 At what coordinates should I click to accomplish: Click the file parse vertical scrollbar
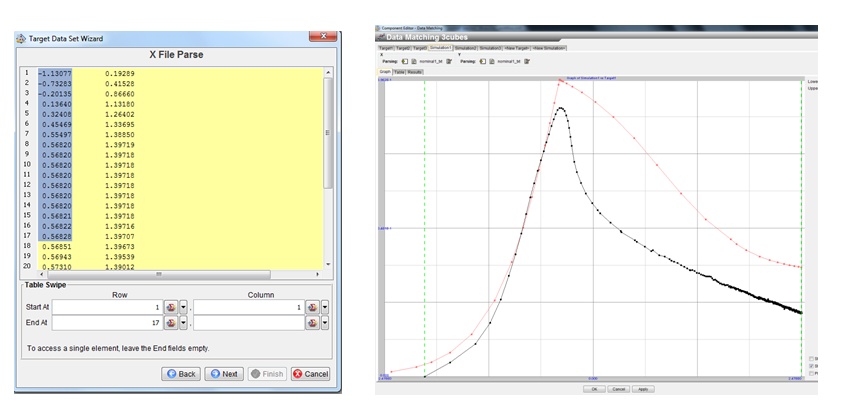[328, 133]
